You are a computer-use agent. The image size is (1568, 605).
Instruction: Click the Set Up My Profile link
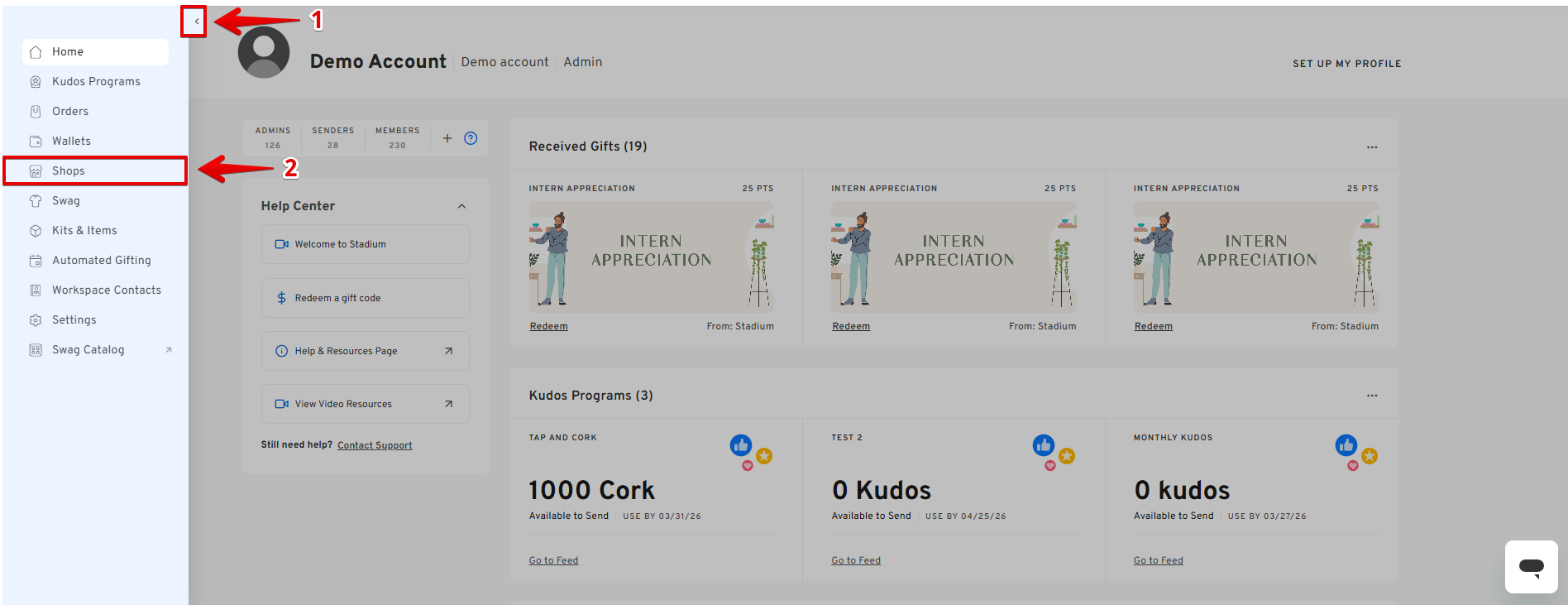pos(1346,64)
